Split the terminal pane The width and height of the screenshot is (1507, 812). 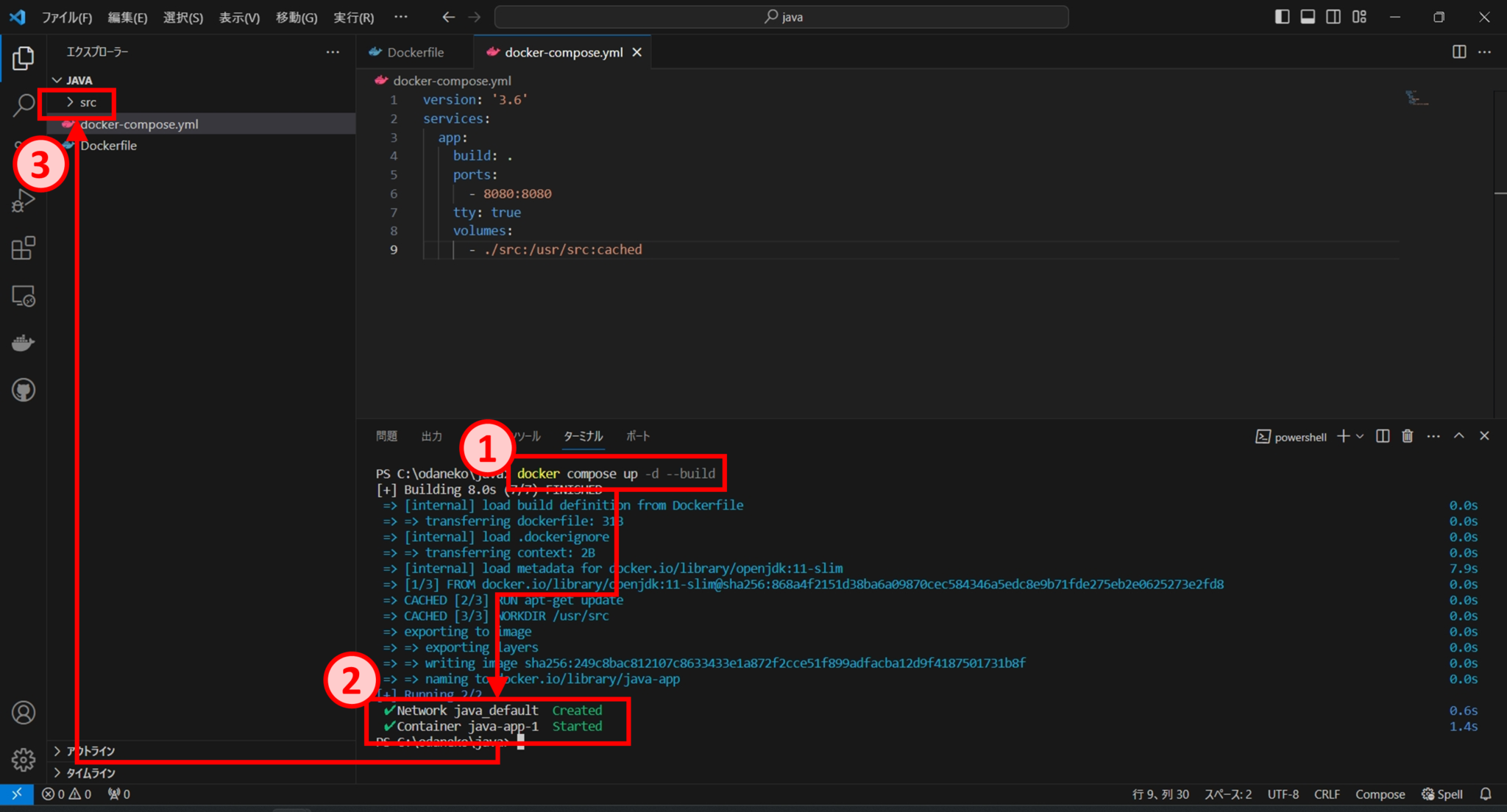tap(1382, 435)
